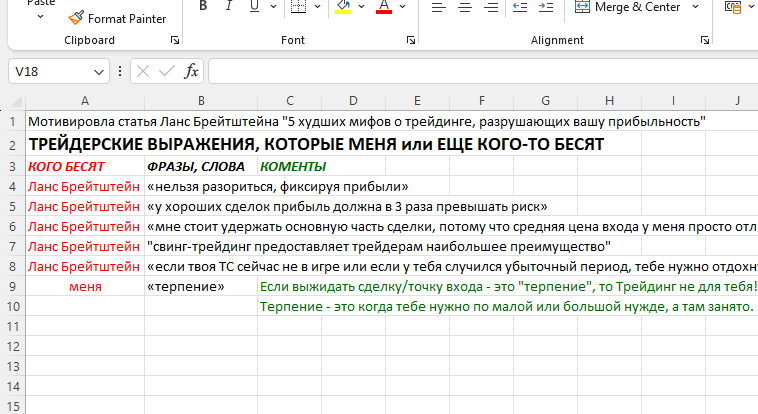Open Paste options dropdown arrow
The width and height of the screenshot is (758, 414).
(x=41, y=16)
